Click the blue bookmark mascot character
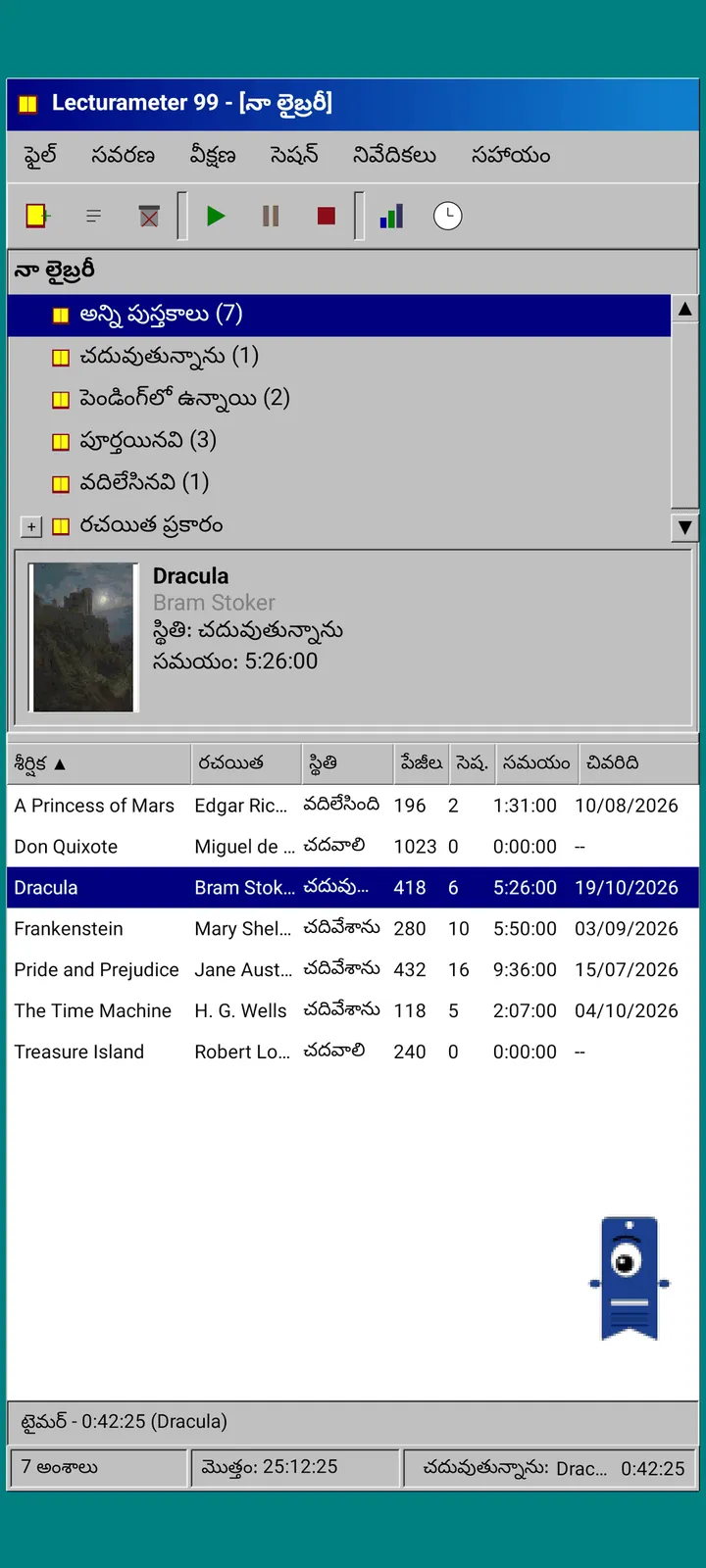This screenshot has height=1568, width=706. coord(630,1279)
